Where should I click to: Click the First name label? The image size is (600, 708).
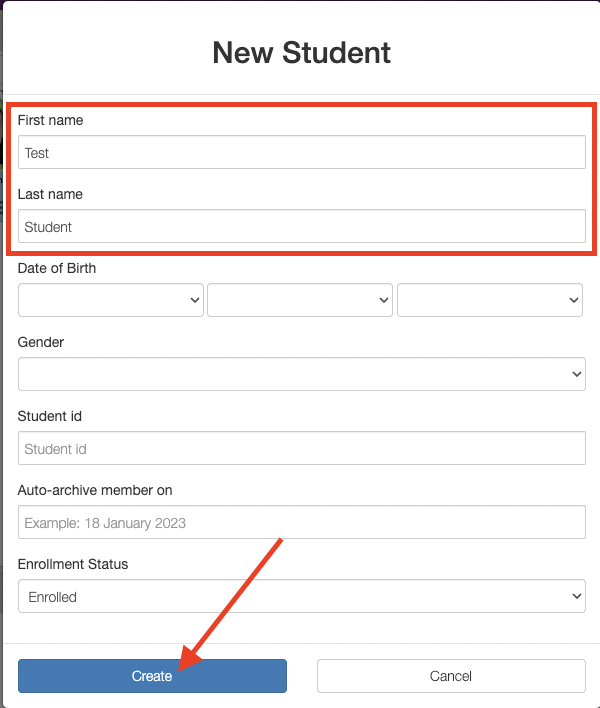pyautogui.click(x=50, y=120)
